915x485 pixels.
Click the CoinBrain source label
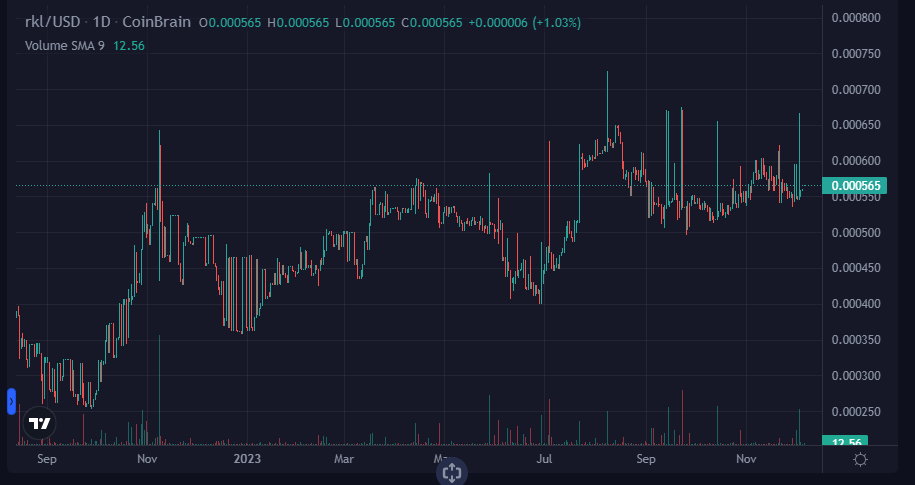point(156,23)
